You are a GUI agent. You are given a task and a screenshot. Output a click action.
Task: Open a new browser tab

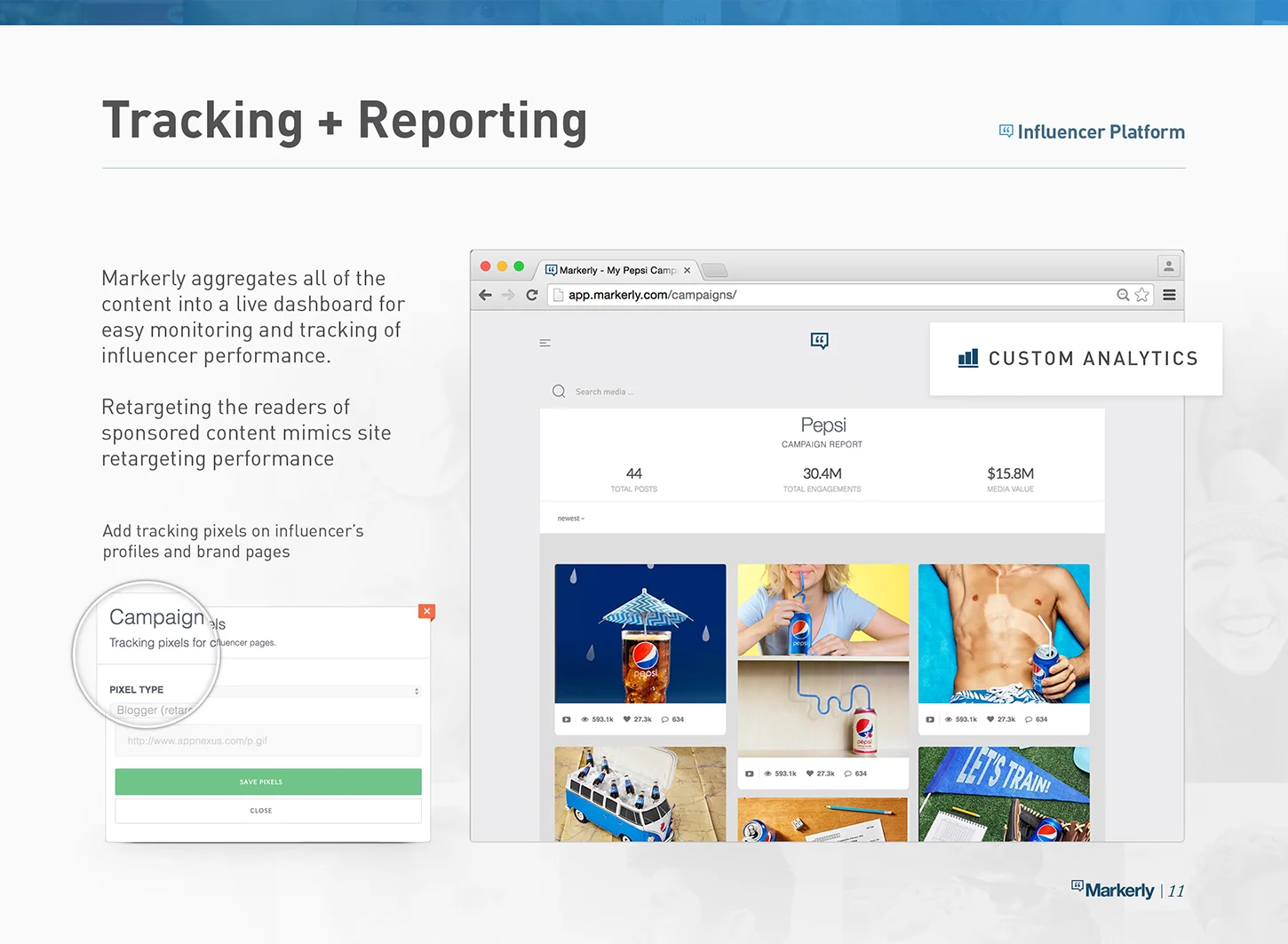tap(714, 270)
